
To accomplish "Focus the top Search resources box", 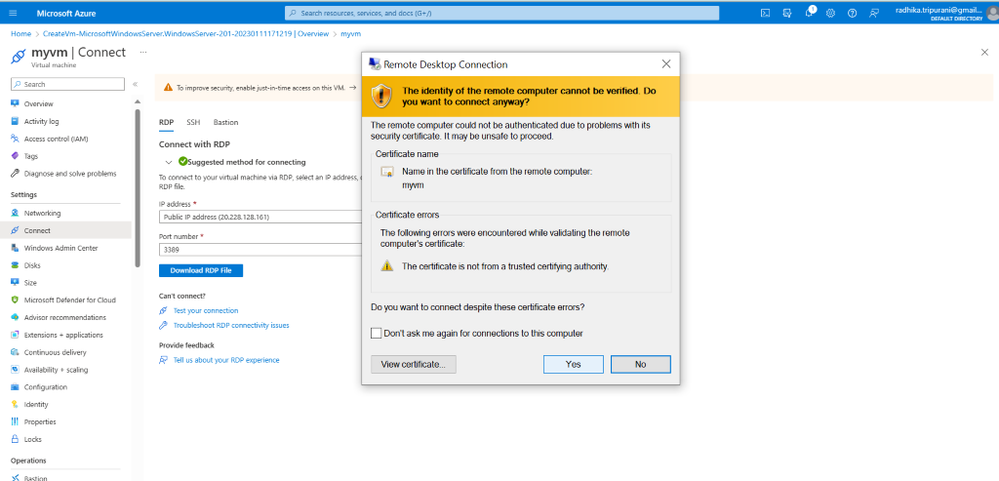I will point(501,13).
